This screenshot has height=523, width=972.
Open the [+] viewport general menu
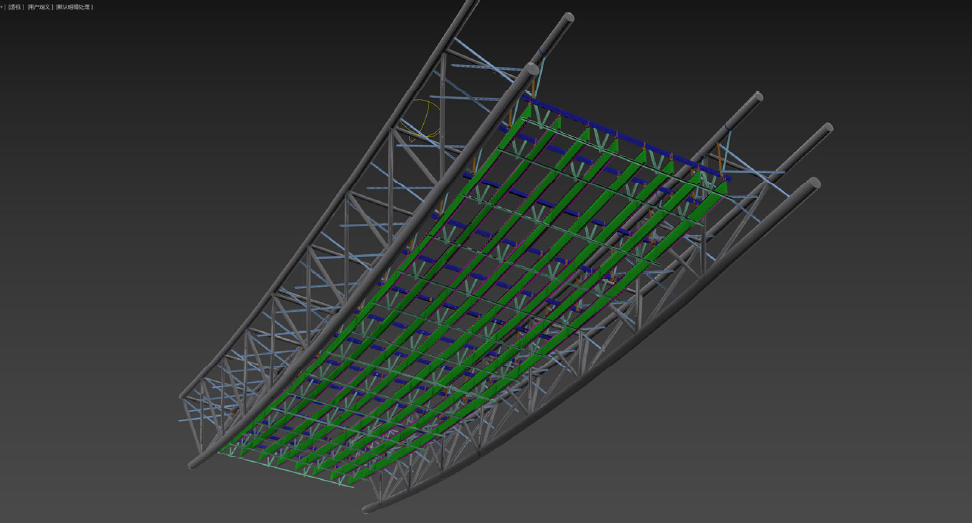pyautogui.click(x=3, y=7)
